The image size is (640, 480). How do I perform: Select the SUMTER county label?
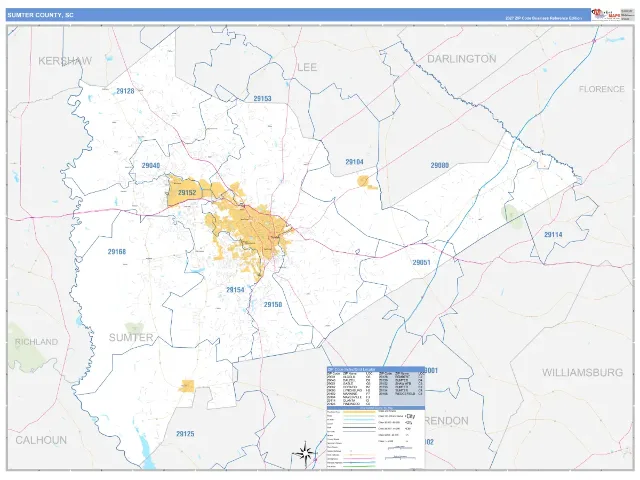pyautogui.click(x=131, y=338)
